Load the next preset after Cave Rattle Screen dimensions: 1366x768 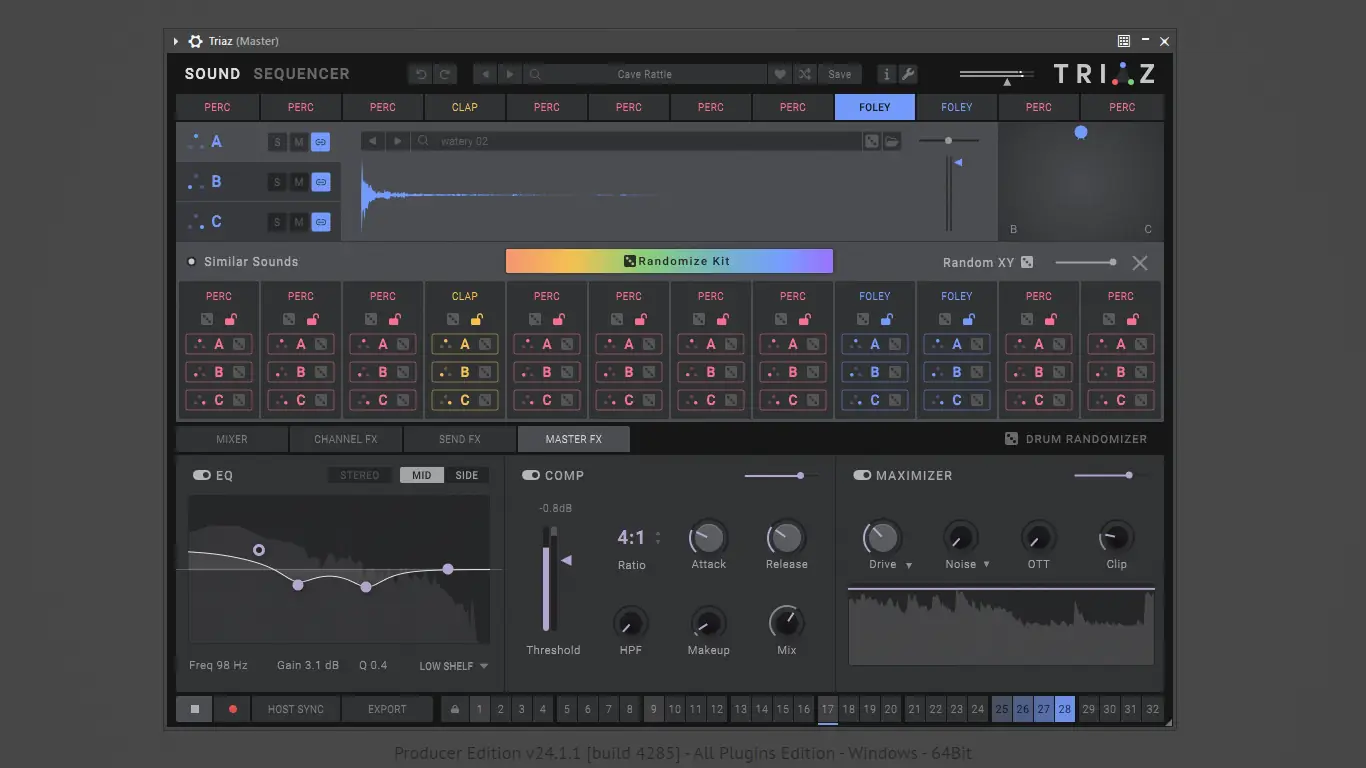pos(510,74)
